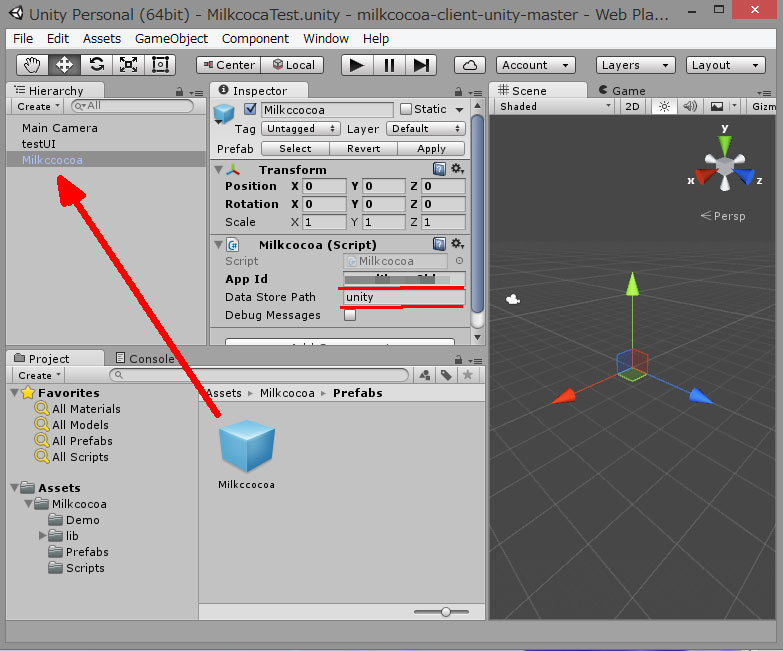Screen dimensions: 783x651
Task: Open Transform component help icon
Action: coord(439,169)
